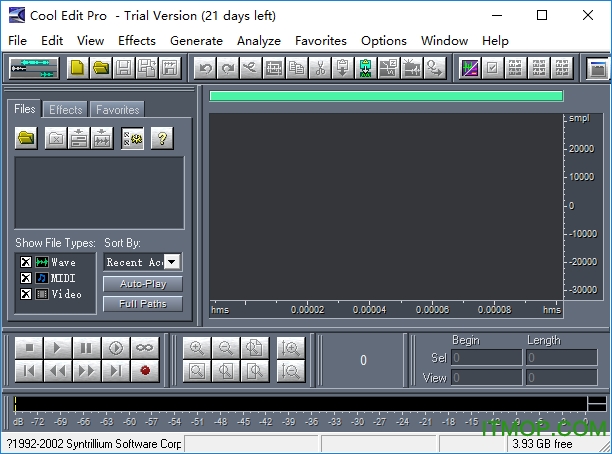Open the Favorites menu

321,41
